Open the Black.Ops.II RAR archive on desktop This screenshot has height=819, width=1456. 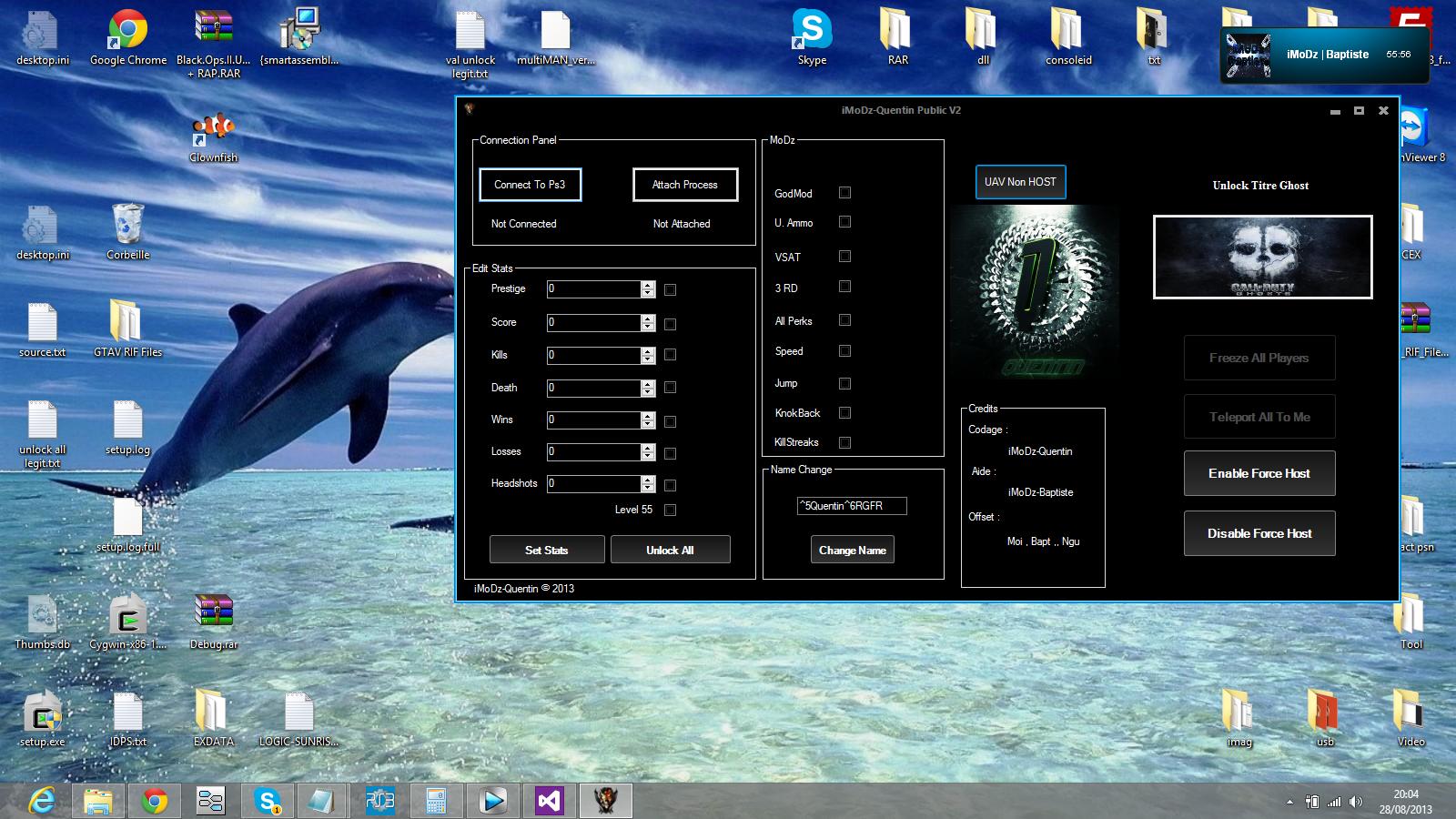(214, 45)
